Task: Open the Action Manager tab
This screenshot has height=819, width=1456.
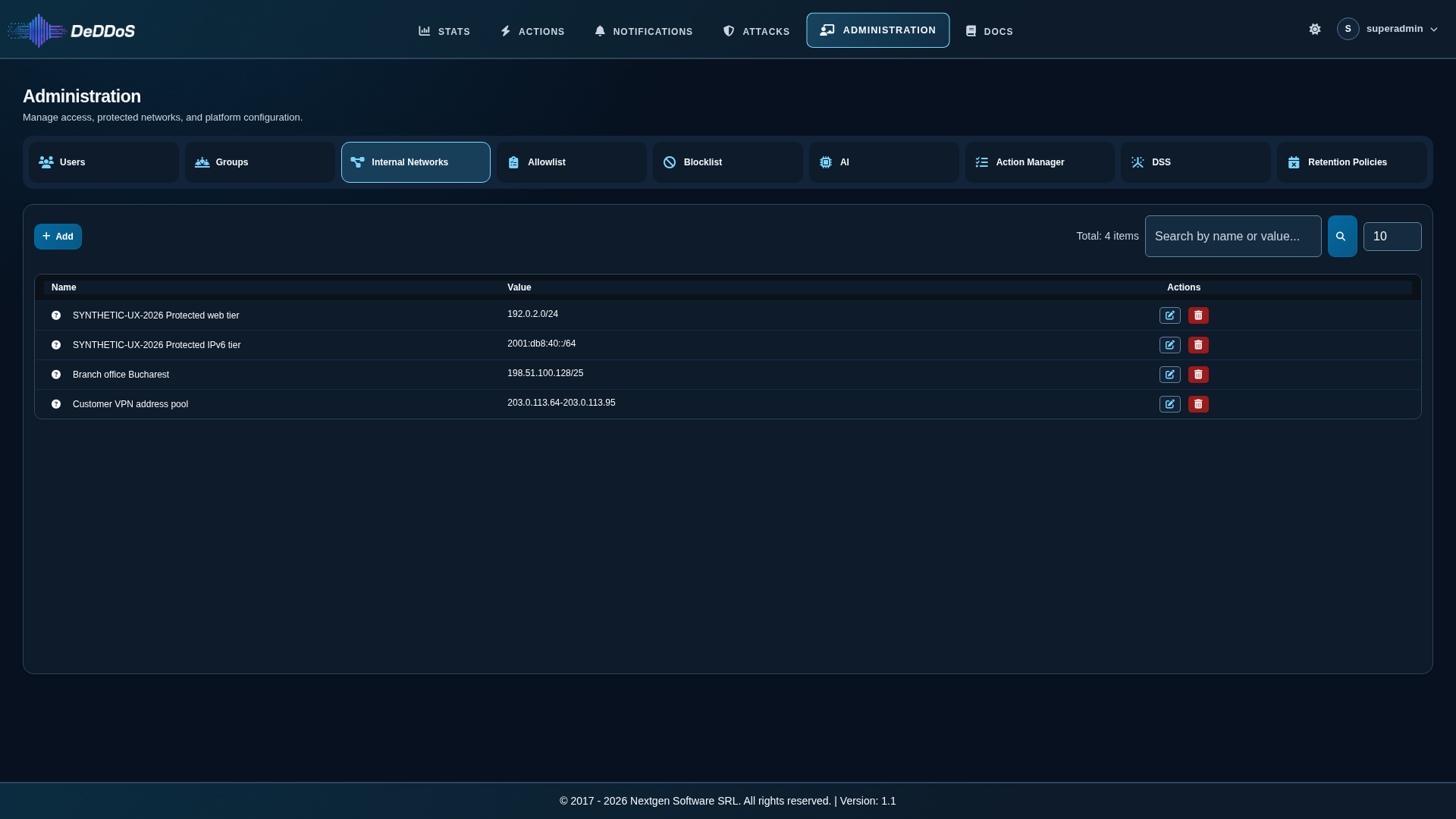Action: pyautogui.click(x=1040, y=162)
